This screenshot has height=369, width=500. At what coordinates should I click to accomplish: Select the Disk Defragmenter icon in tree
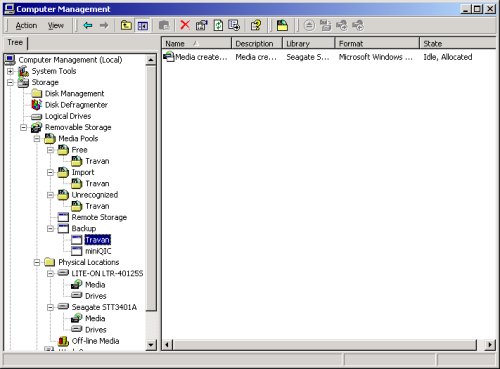click(37, 105)
